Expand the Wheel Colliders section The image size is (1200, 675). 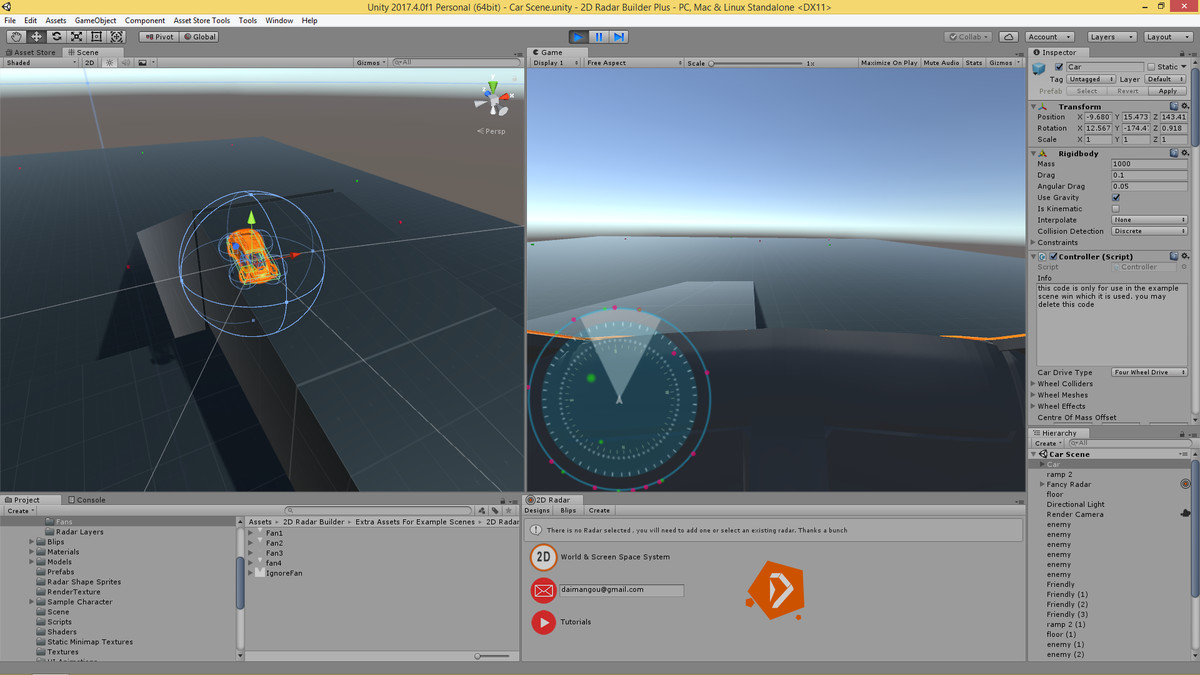[x=1033, y=383]
